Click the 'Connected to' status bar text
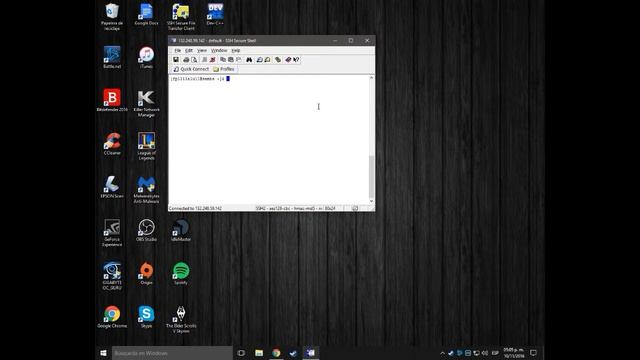640x360 pixels. pyautogui.click(x=196, y=208)
